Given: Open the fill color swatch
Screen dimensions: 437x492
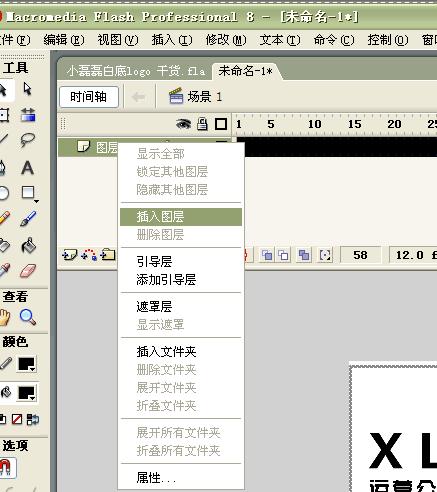Looking at the screenshot, I should [x=27, y=393].
